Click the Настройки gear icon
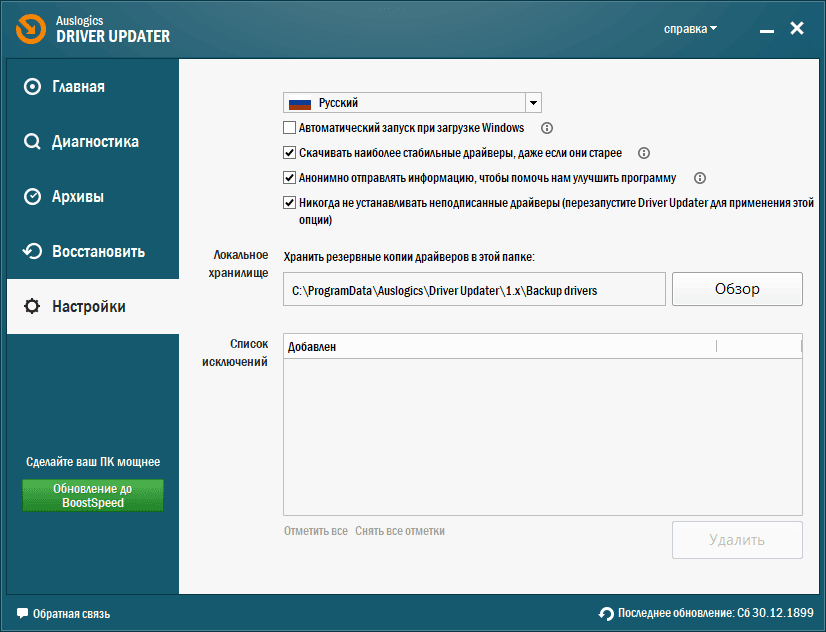The width and height of the screenshot is (826, 632). coord(32,307)
